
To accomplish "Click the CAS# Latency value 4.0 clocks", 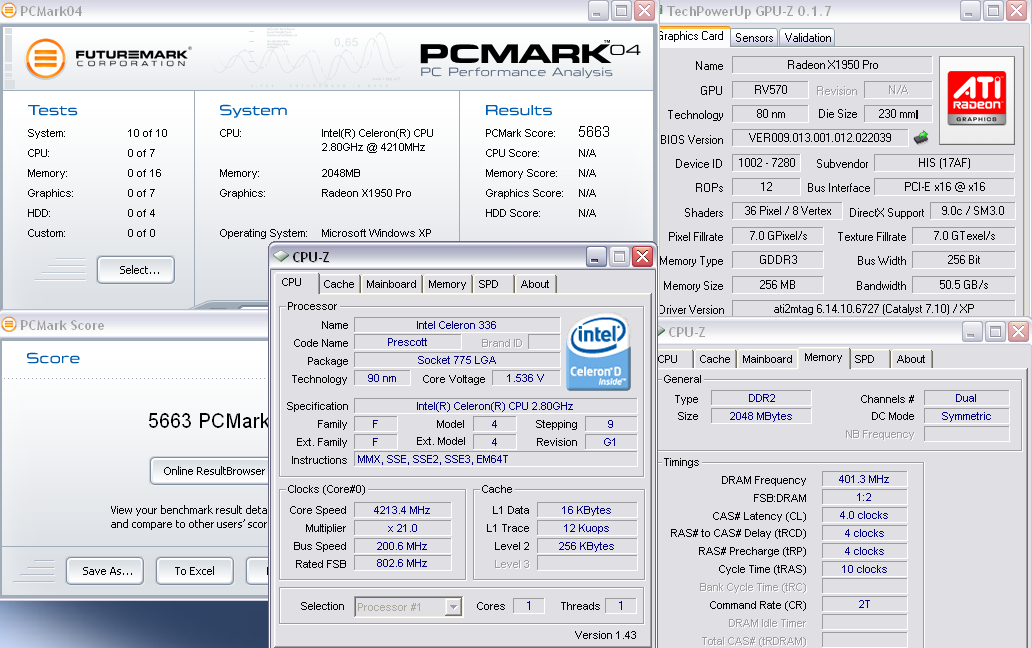I will tap(864, 515).
